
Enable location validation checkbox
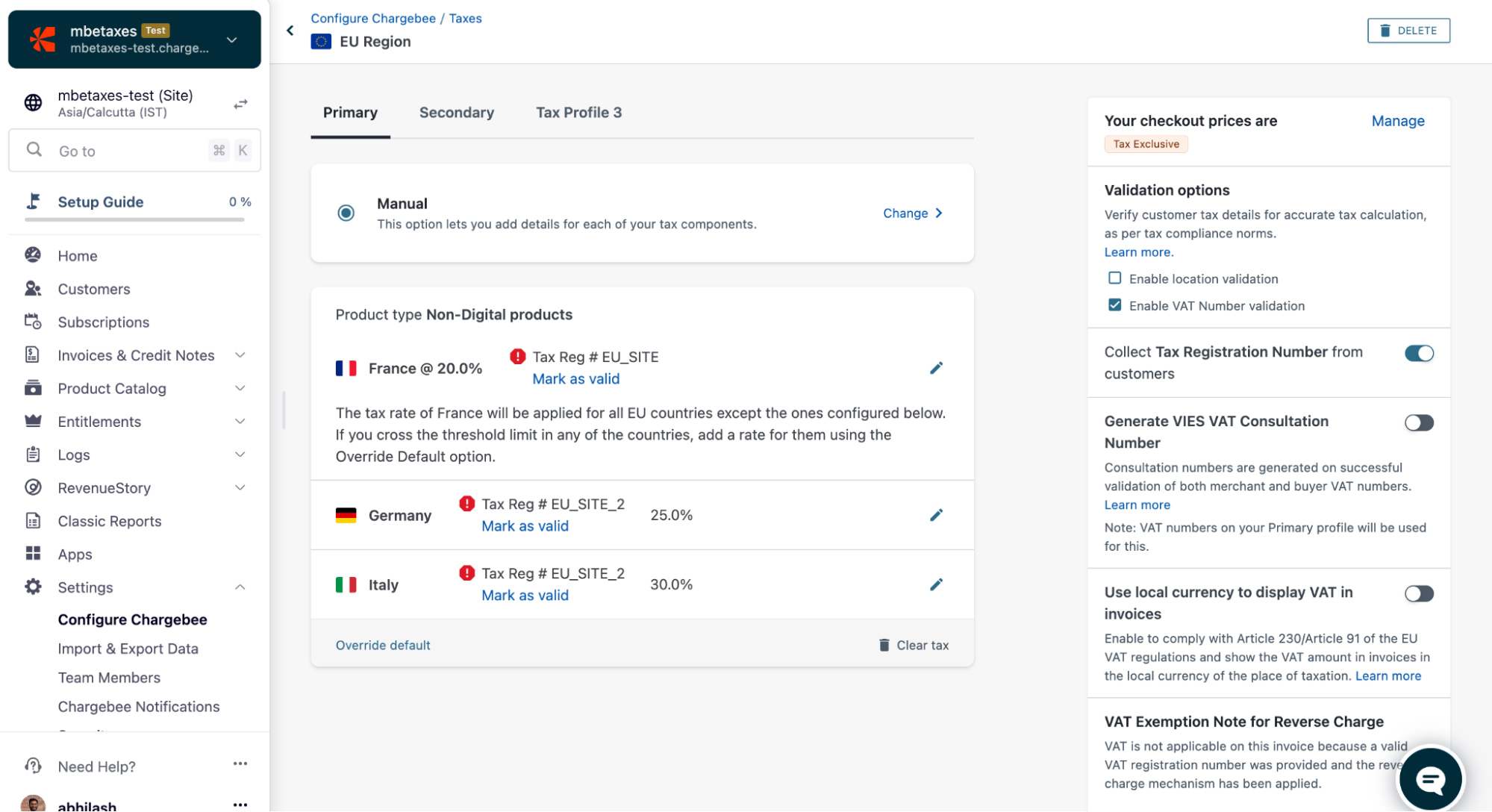point(1114,278)
